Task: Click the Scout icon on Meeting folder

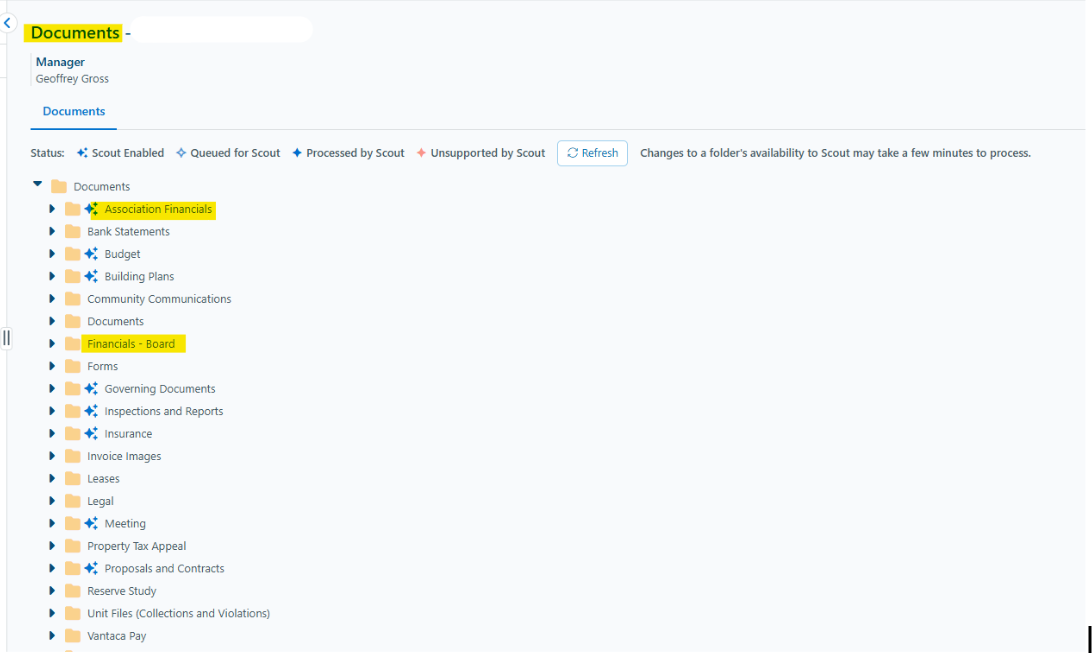Action: tap(91, 524)
